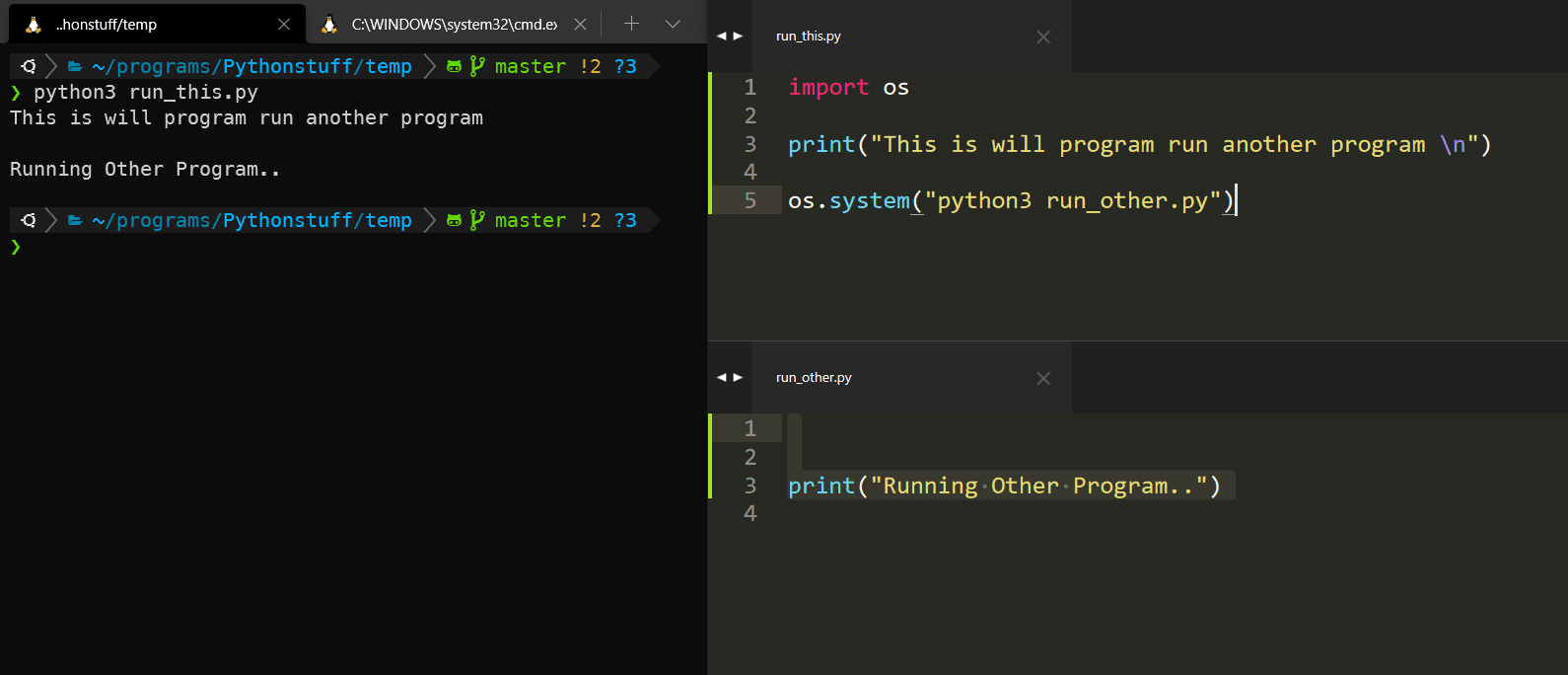Click the print "Running Other Program.." code line
This screenshot has height=675, width=1568.
1004,487
